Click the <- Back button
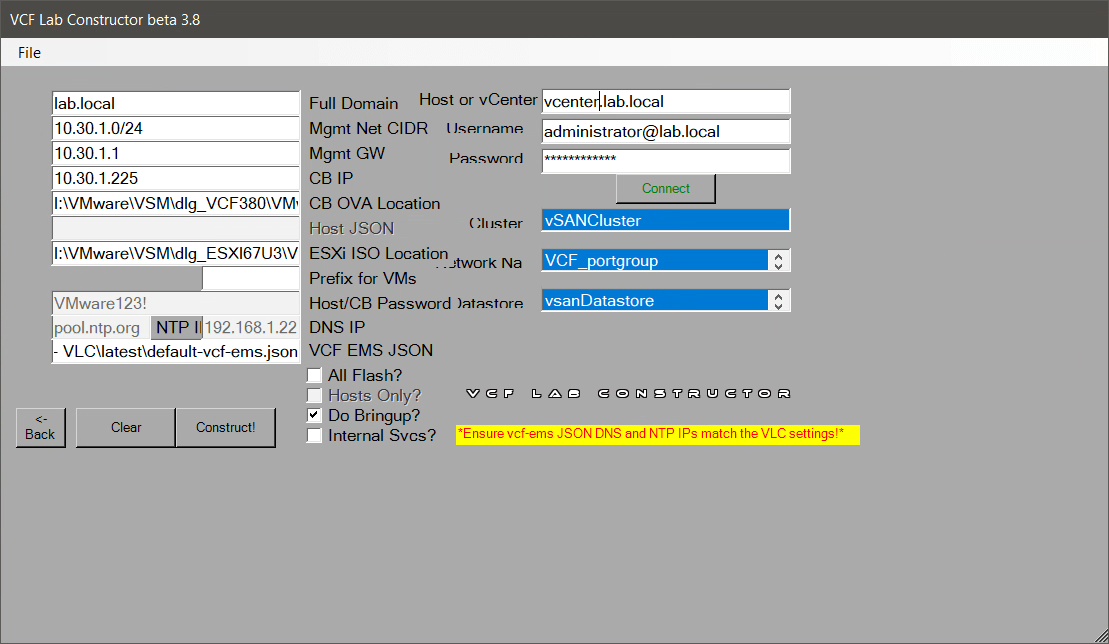This screenshot has width=1109, height=644. point(40,428)
